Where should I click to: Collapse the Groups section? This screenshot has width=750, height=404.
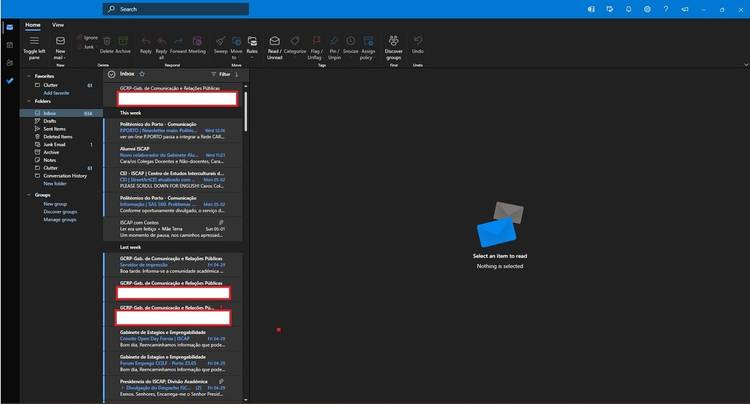(x=29, y=195)
